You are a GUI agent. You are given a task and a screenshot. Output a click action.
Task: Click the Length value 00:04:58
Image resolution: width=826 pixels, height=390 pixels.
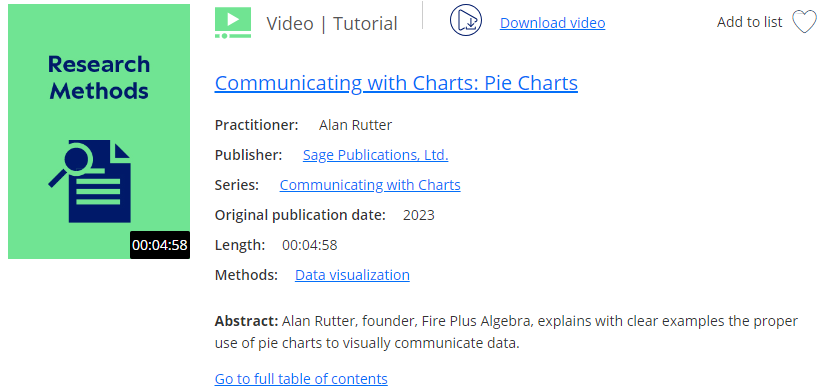point(310,245)
